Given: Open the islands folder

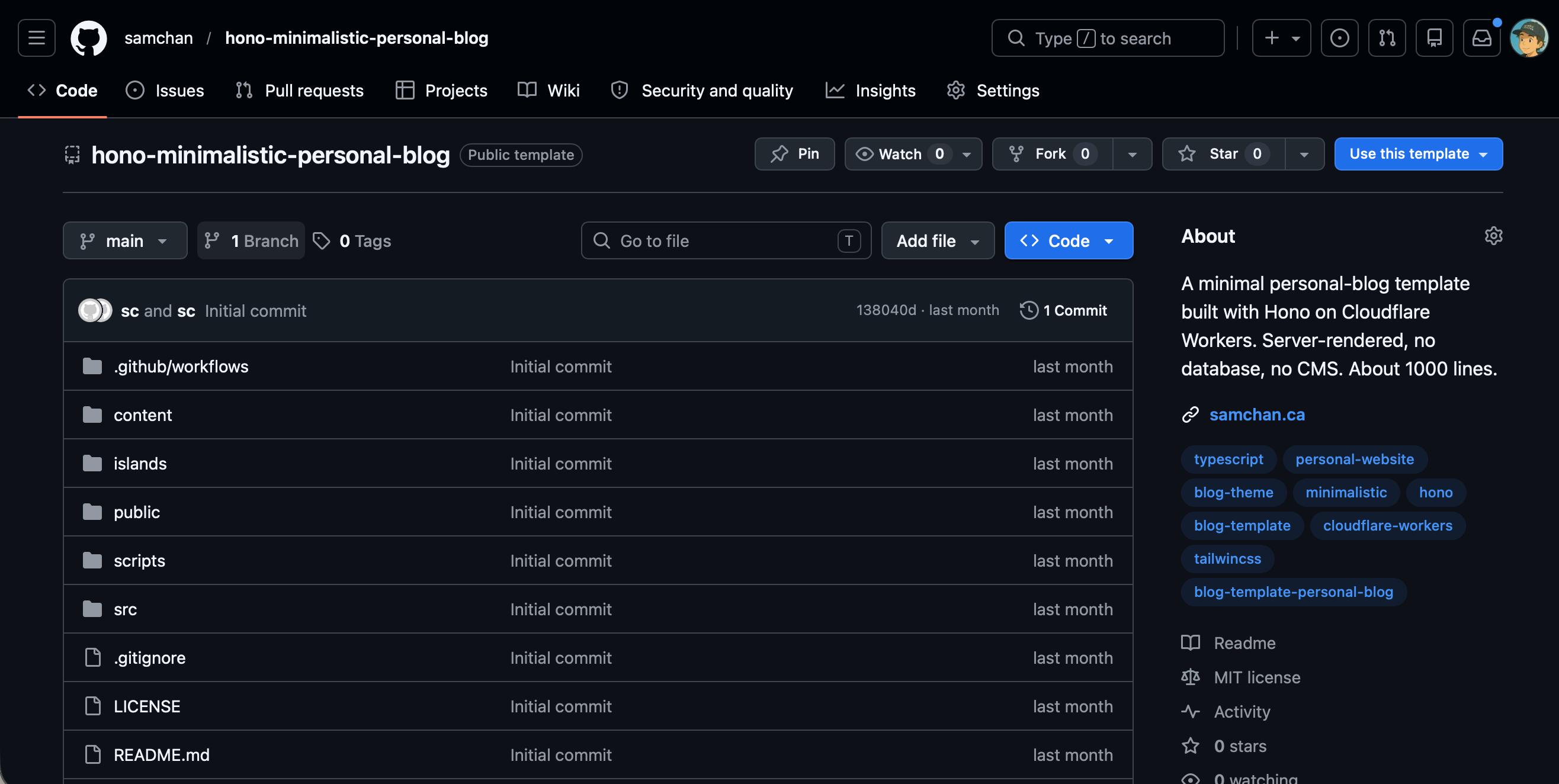Looking at the screenshot, I should 140,464.
